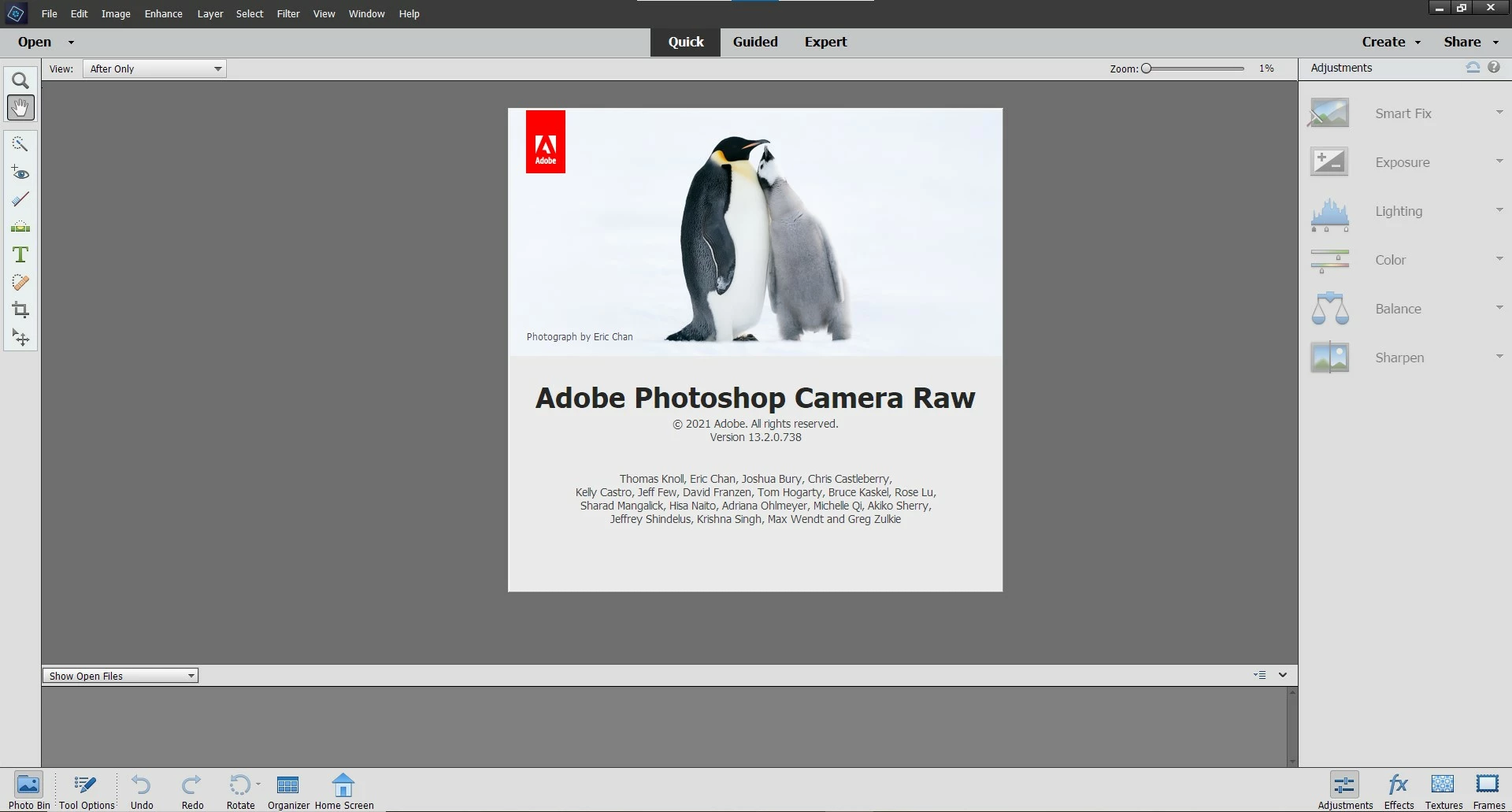Open the Edit menu

pyautogui.click(x=79, y=13)
